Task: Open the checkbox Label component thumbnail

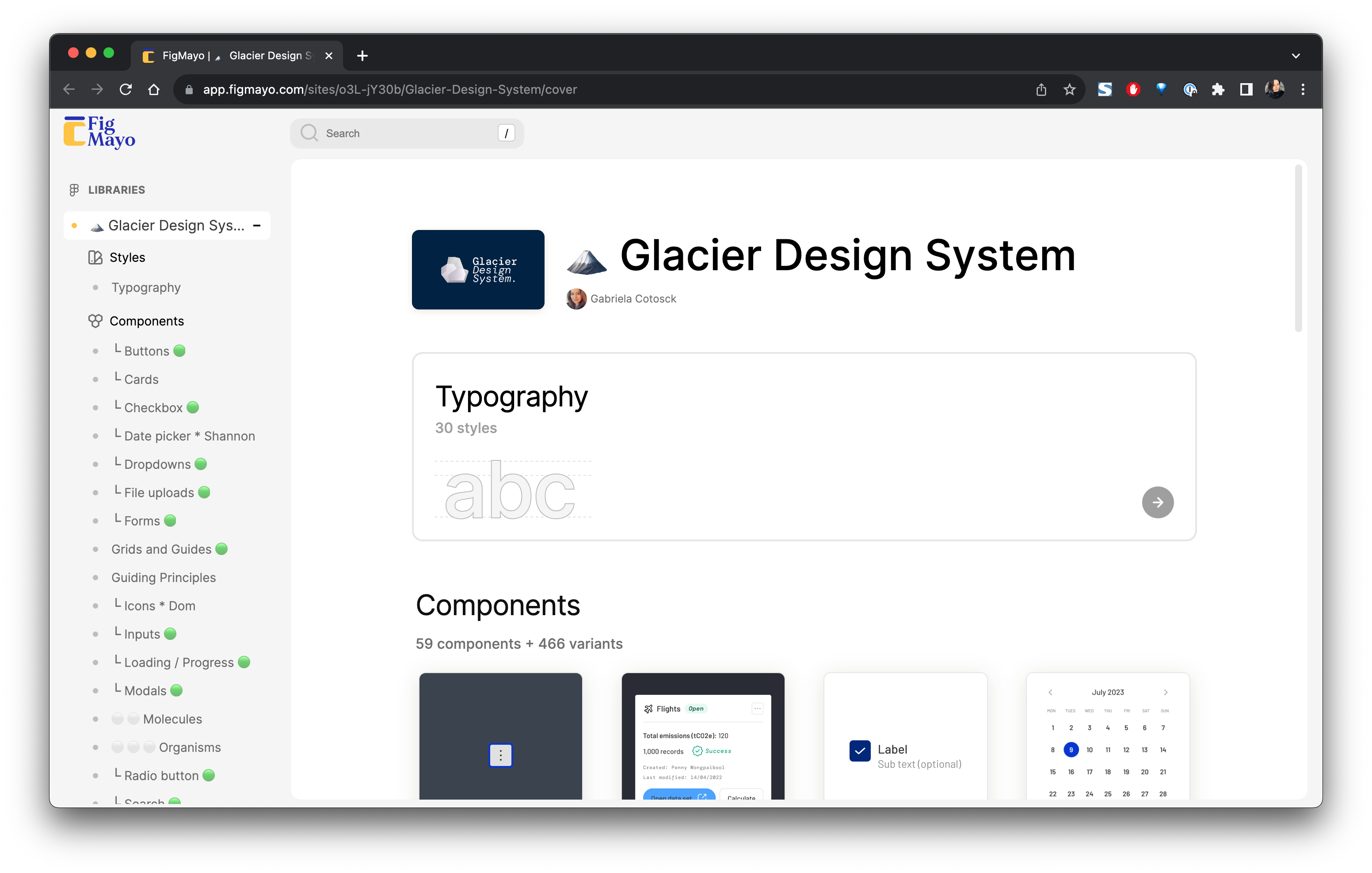Action: 905,736
